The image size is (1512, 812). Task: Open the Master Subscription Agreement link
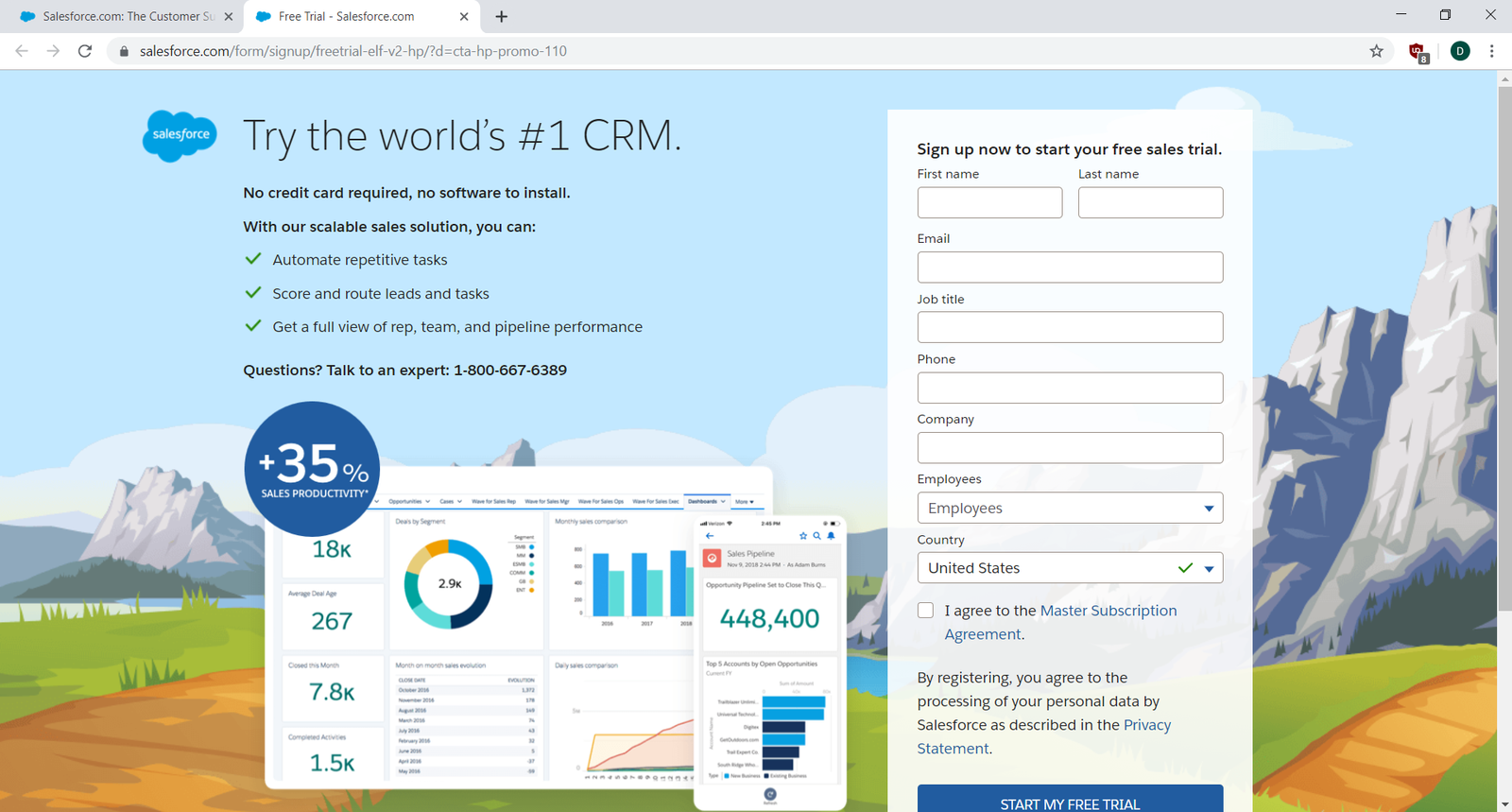pyautogui.click(x=1108, y=611)
